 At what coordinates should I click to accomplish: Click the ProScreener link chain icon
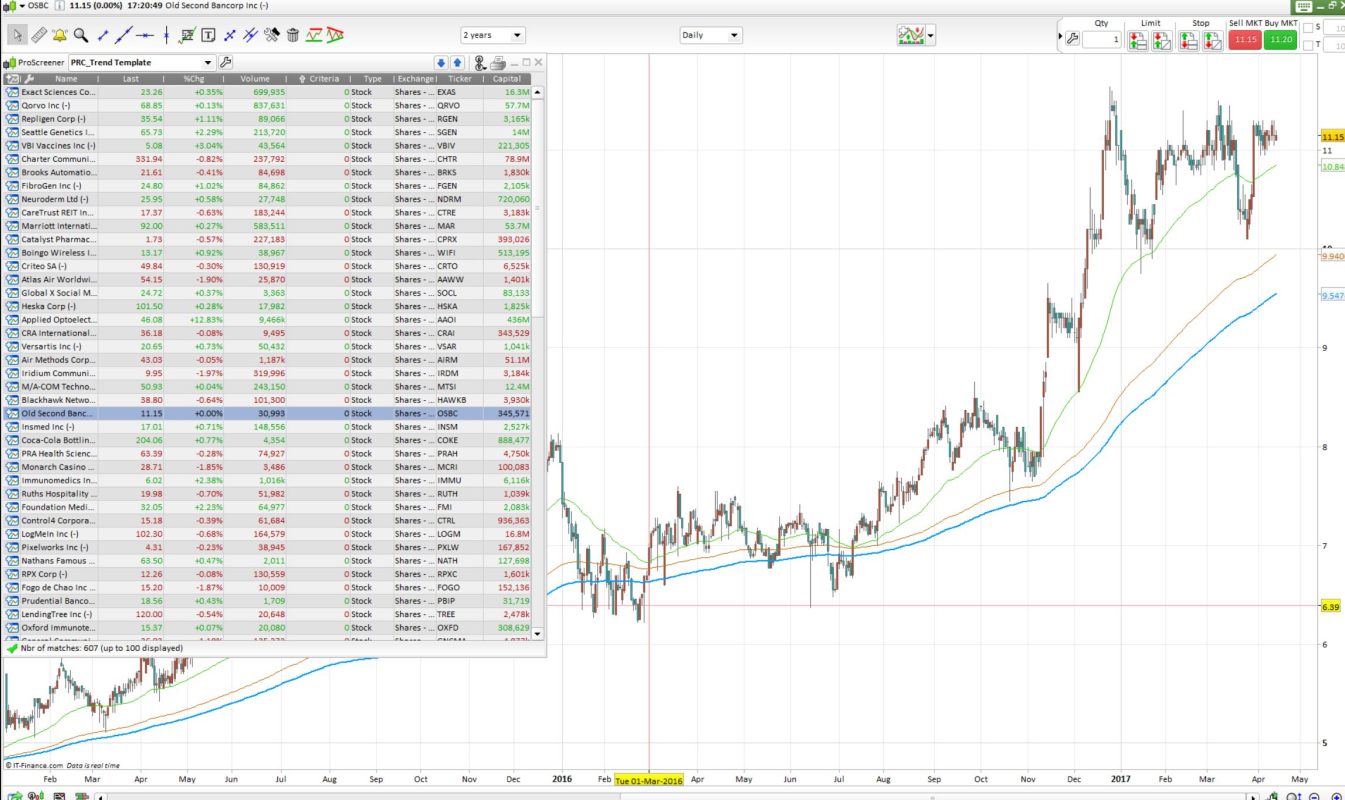[x=480, y=62]
